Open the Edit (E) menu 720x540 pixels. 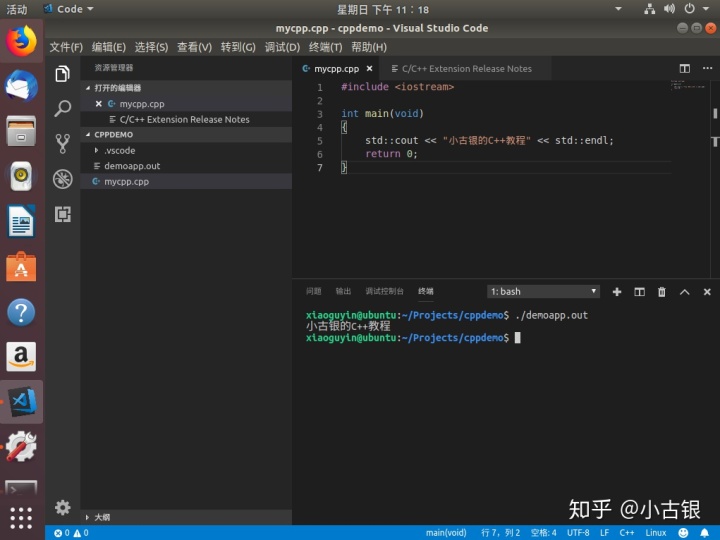coord(109,47)
